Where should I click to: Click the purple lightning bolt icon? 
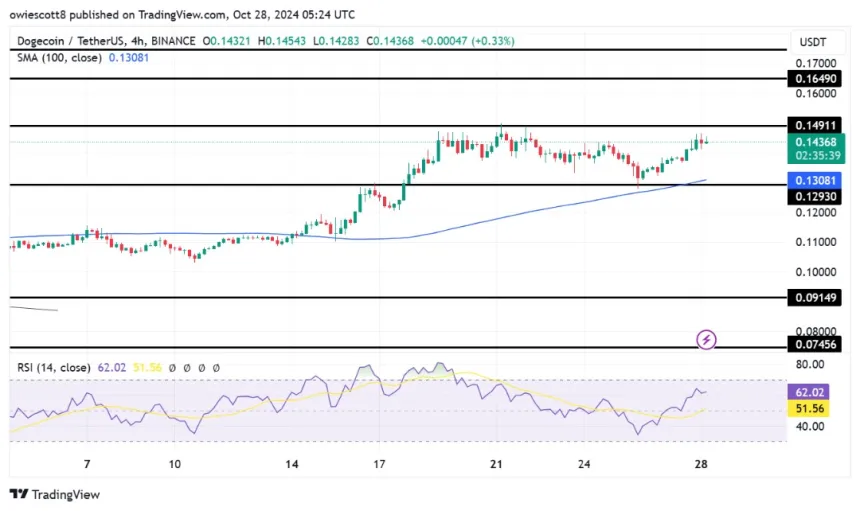click(x=706, y=339)
